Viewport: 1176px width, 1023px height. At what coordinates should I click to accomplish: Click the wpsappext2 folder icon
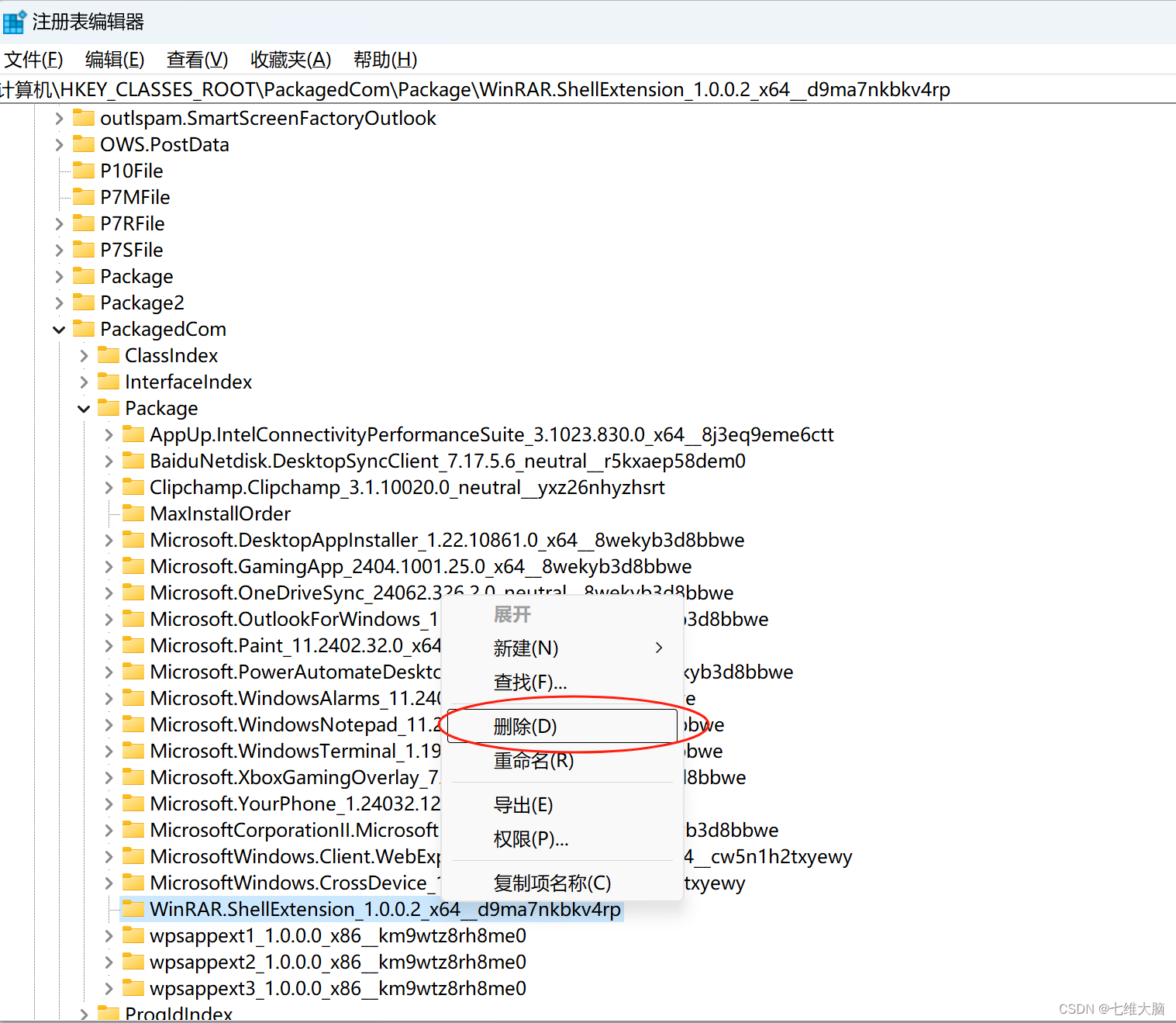coord(133,961)
